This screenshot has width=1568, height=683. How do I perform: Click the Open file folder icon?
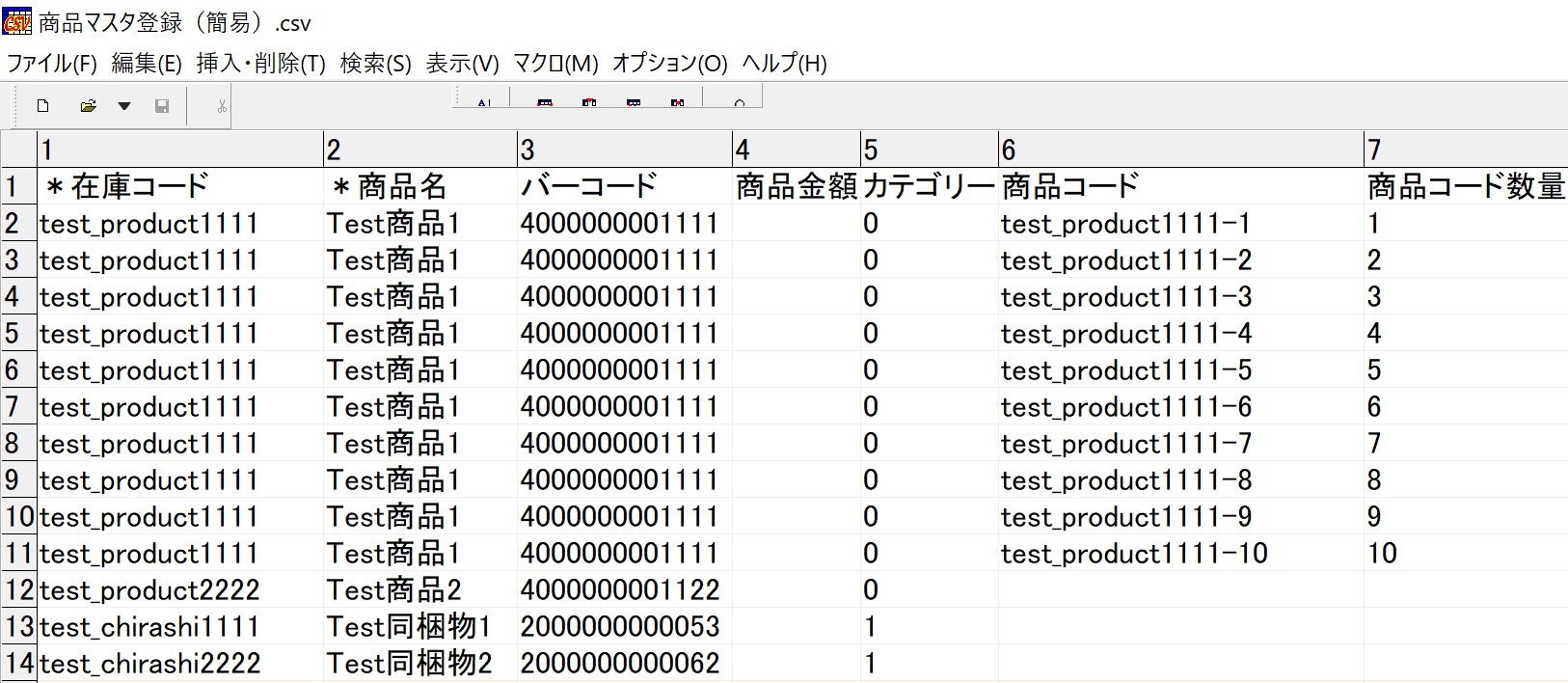pos(88,106)
